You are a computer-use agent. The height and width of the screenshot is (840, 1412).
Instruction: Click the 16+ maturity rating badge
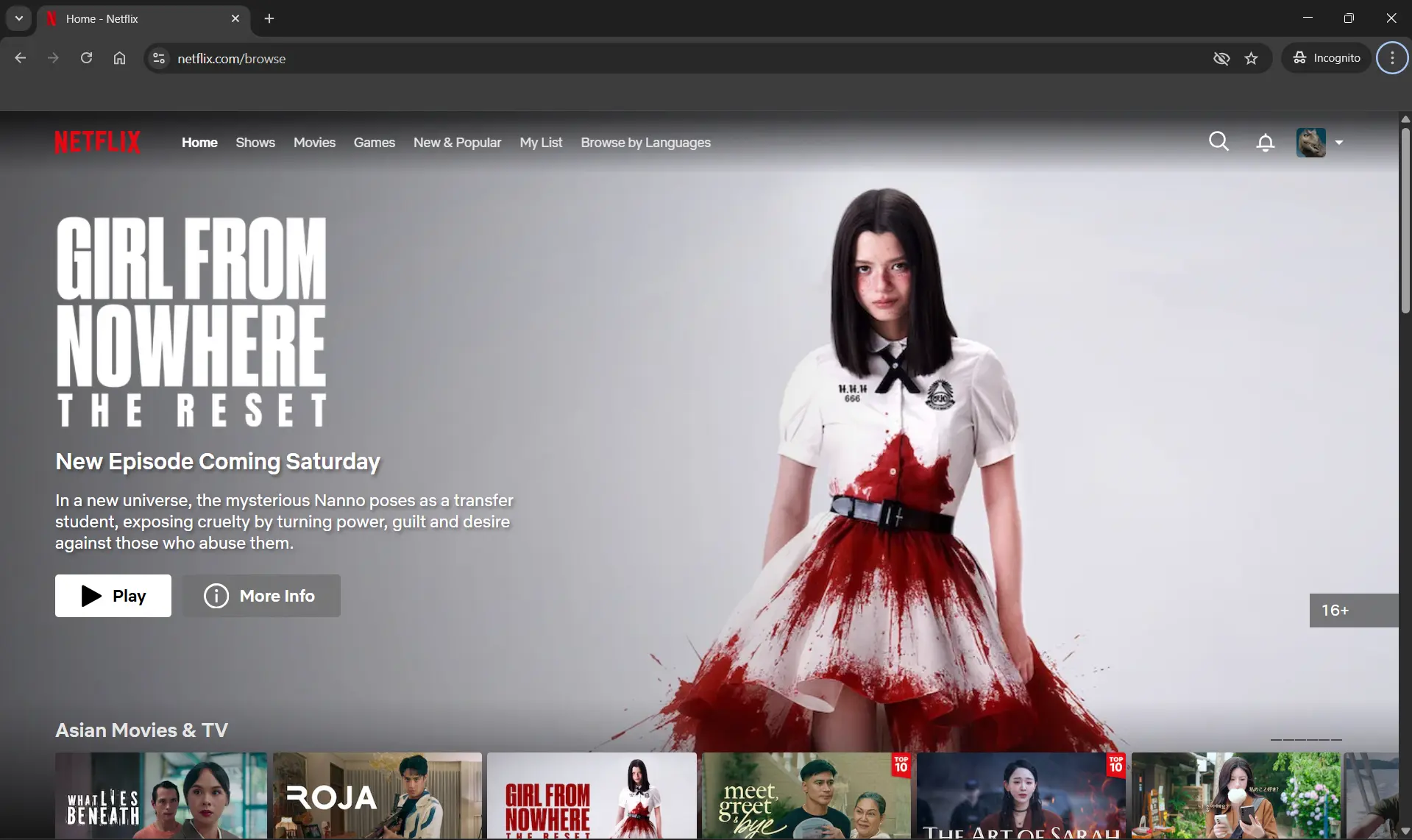click(x=1354, y=611)
